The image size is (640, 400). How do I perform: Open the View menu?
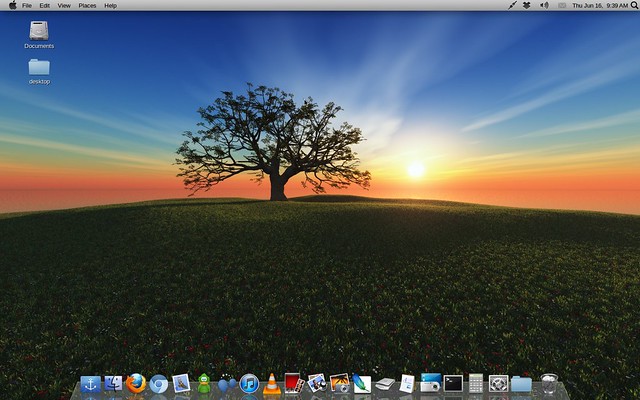[64, 6]
